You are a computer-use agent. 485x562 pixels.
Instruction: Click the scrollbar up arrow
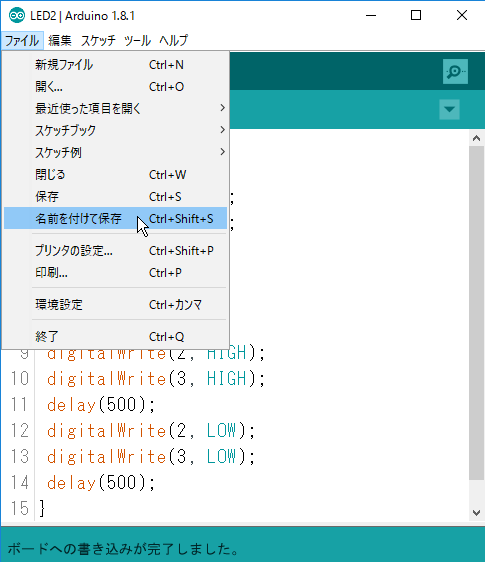click(476, 138)
